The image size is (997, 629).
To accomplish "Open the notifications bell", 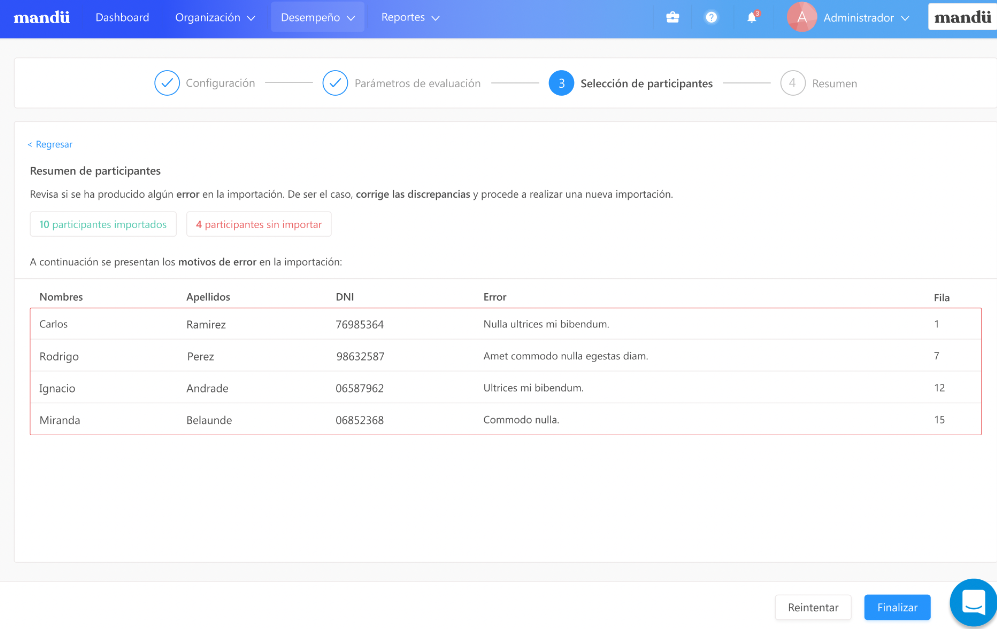I will coord(752,17).
